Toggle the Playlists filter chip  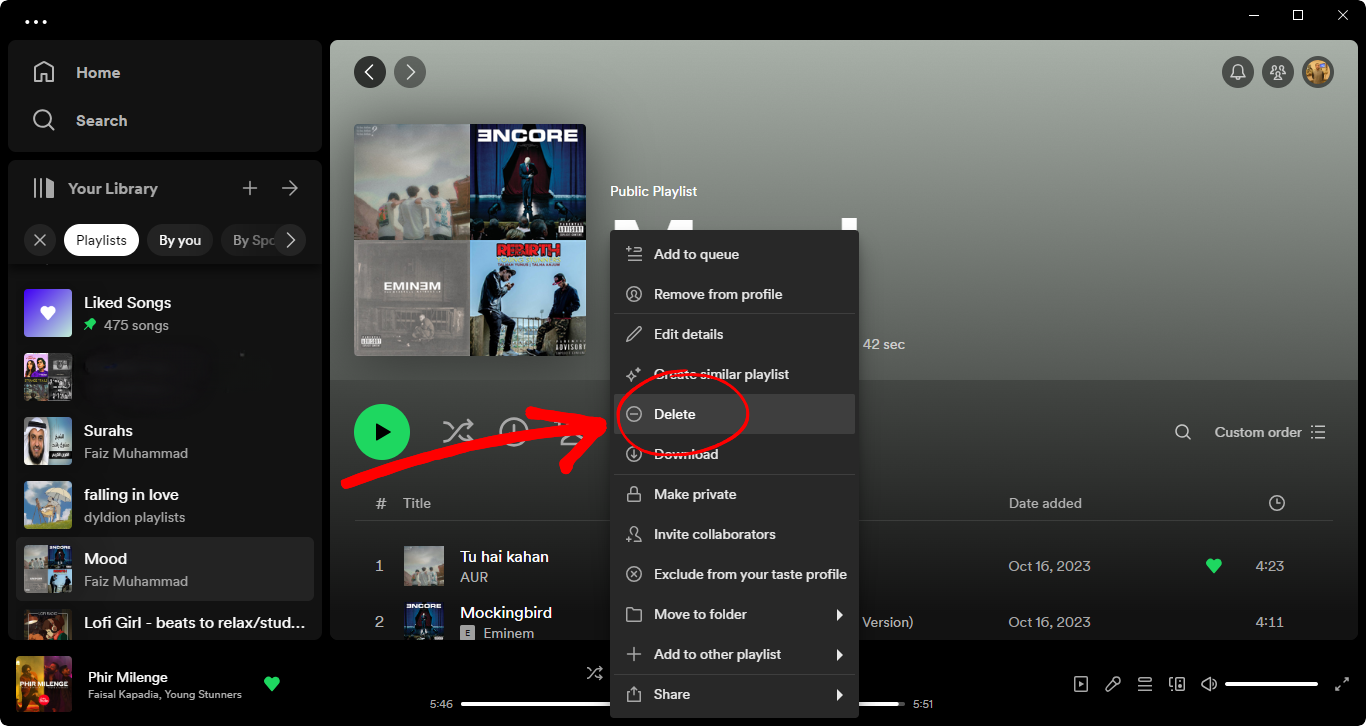[x=101, y=240]
